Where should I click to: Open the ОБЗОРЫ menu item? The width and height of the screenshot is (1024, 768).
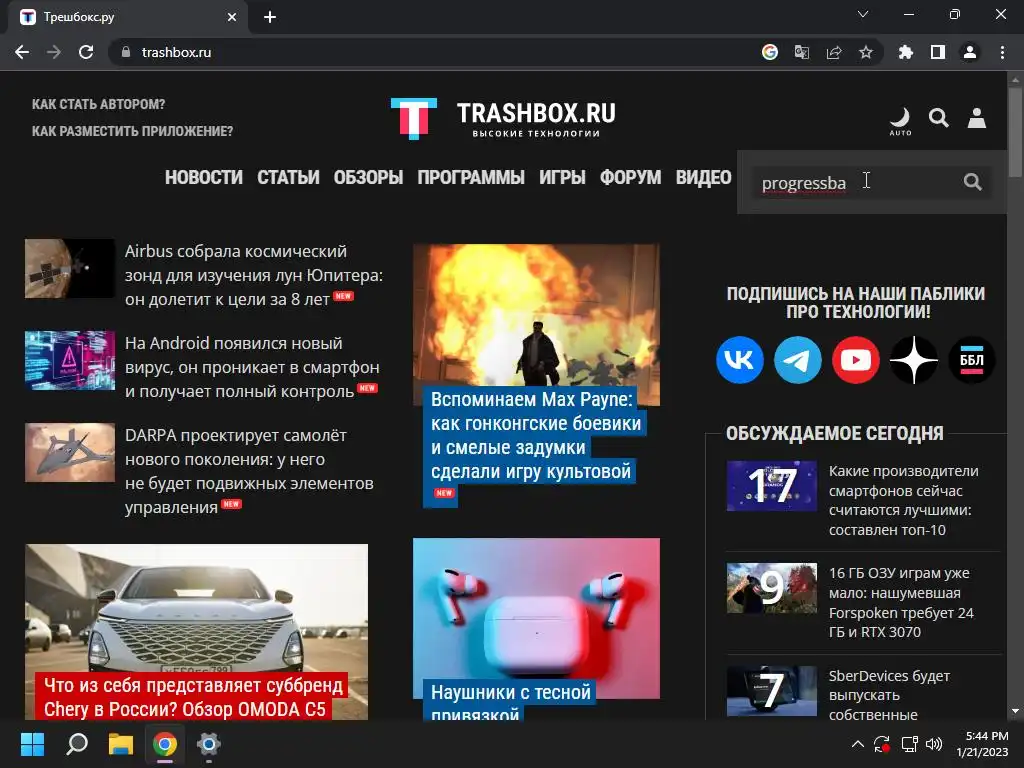[368, 177]
